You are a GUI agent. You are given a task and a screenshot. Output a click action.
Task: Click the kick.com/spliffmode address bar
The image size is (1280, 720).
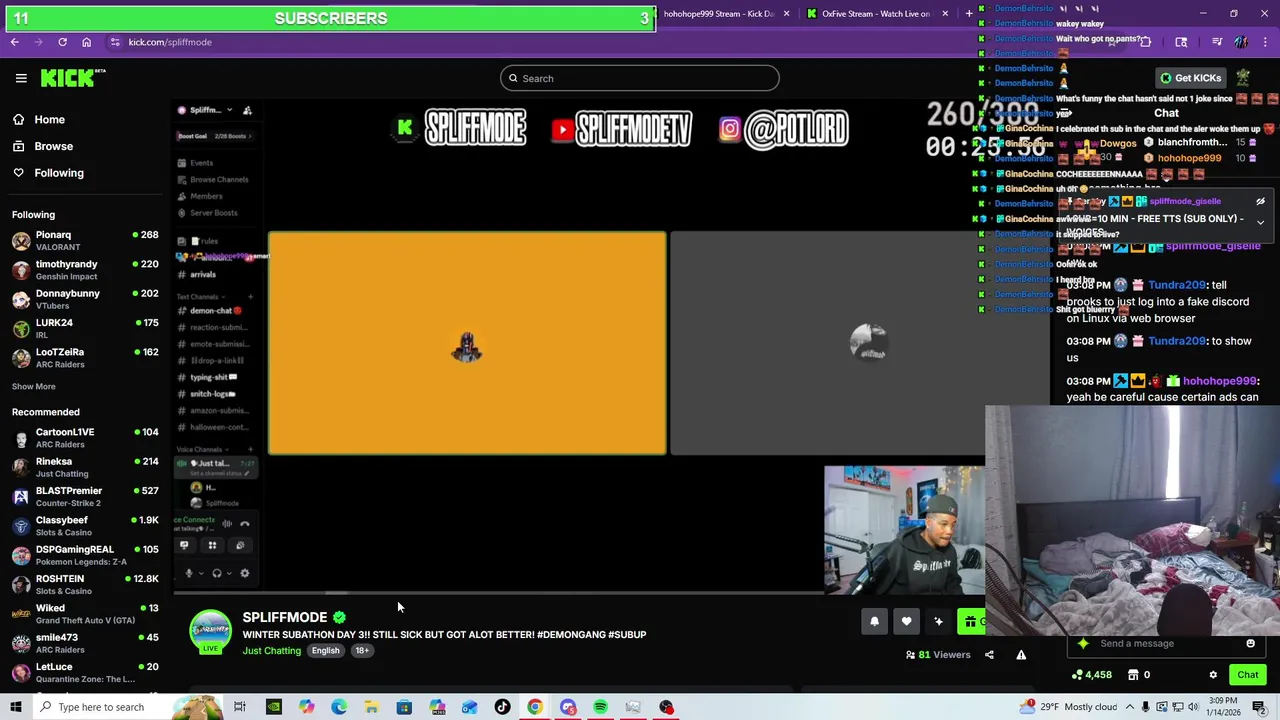(x=170, y=42)
